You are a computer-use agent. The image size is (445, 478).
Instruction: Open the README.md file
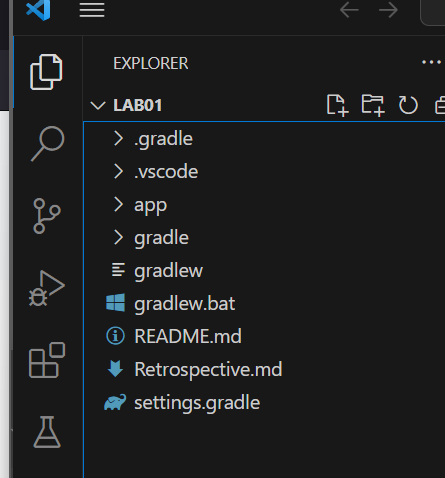point(264,336)
